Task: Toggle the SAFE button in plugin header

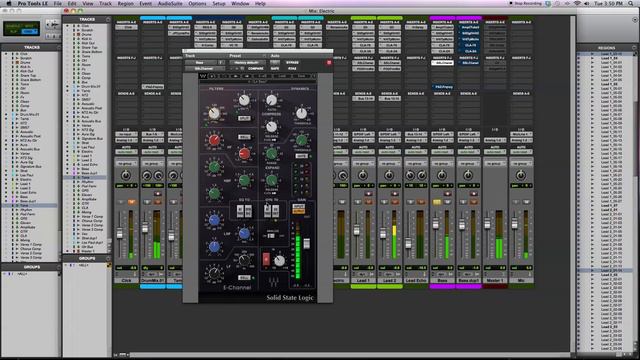Action: point(275,69)
